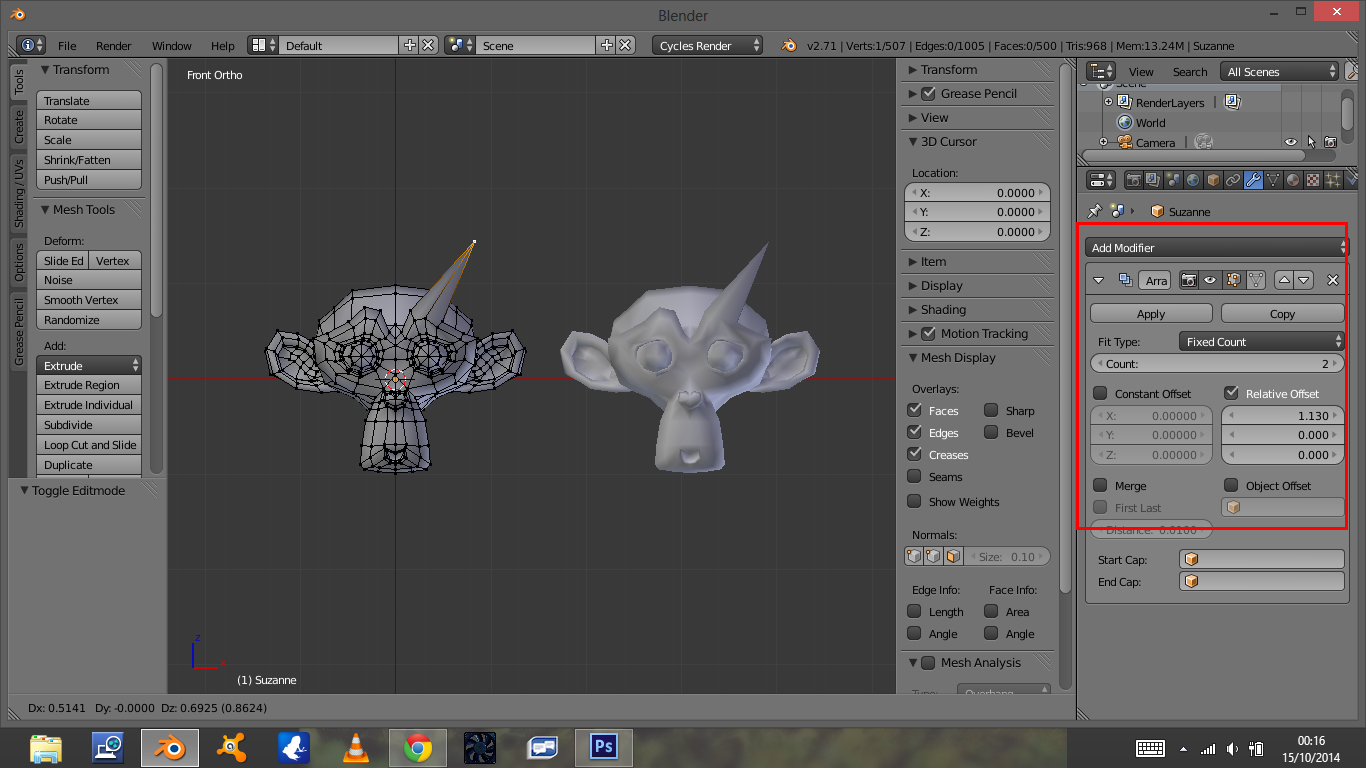Click the Loop Cut and Slide button
Screen dimensions: 1366x768
(89, 444)
